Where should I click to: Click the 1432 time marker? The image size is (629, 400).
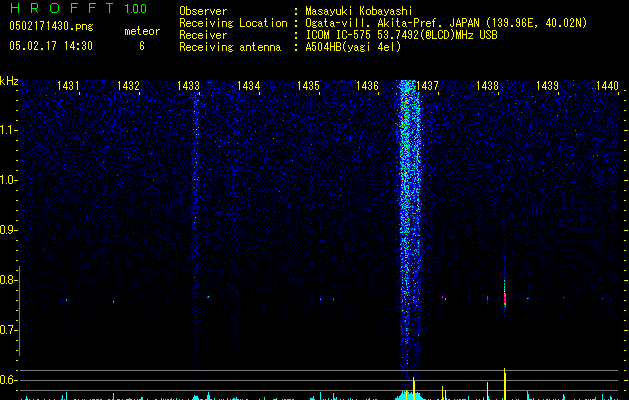click(x=128, y=86)
